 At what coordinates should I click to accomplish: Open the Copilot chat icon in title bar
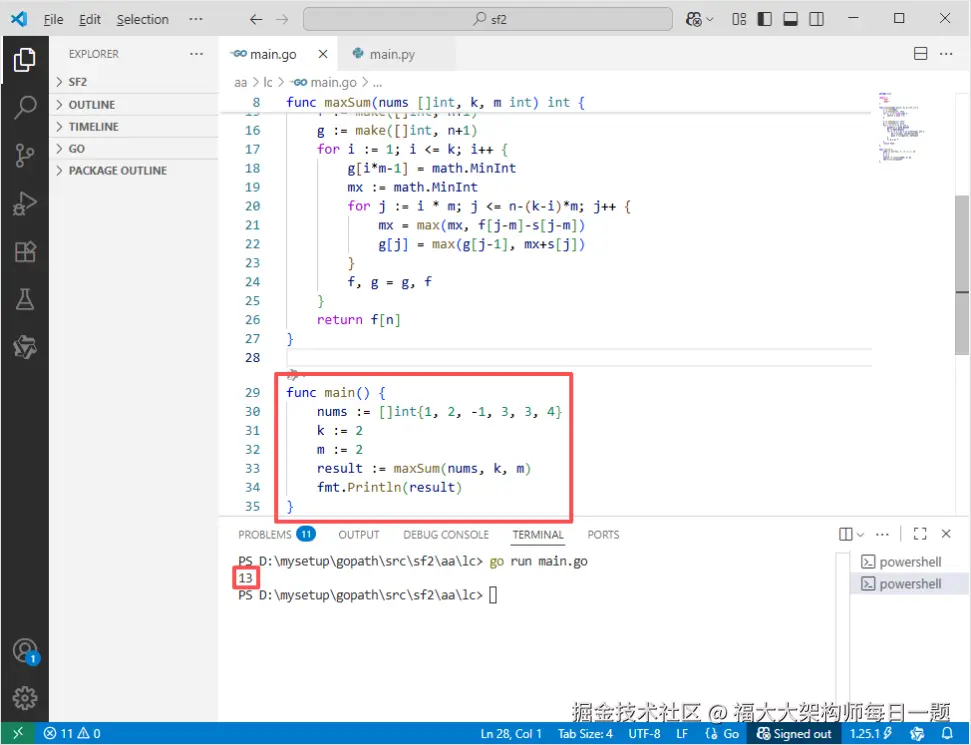(694, 19)
